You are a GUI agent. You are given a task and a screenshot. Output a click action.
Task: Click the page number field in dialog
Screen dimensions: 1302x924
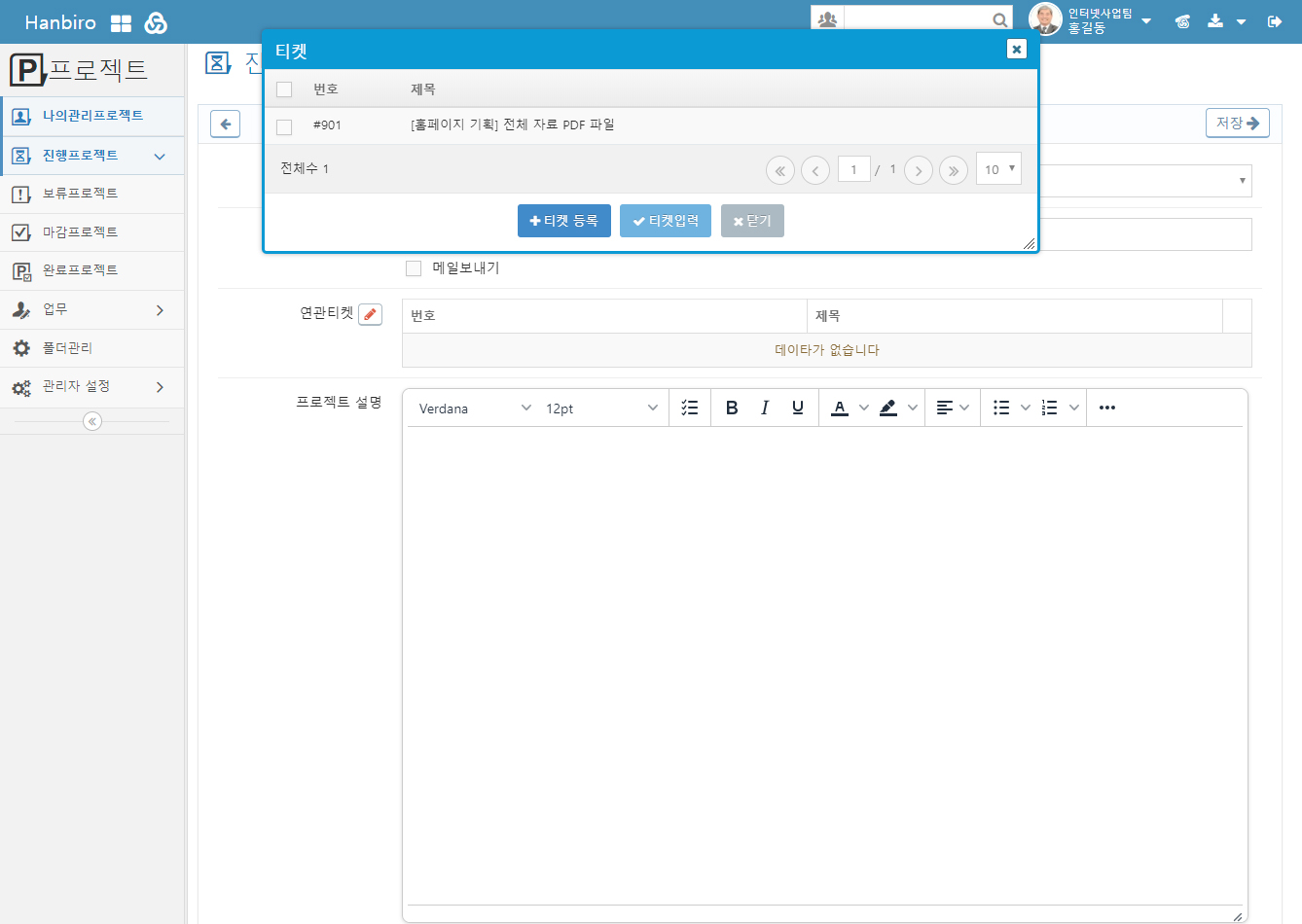(x=854, y=169)
